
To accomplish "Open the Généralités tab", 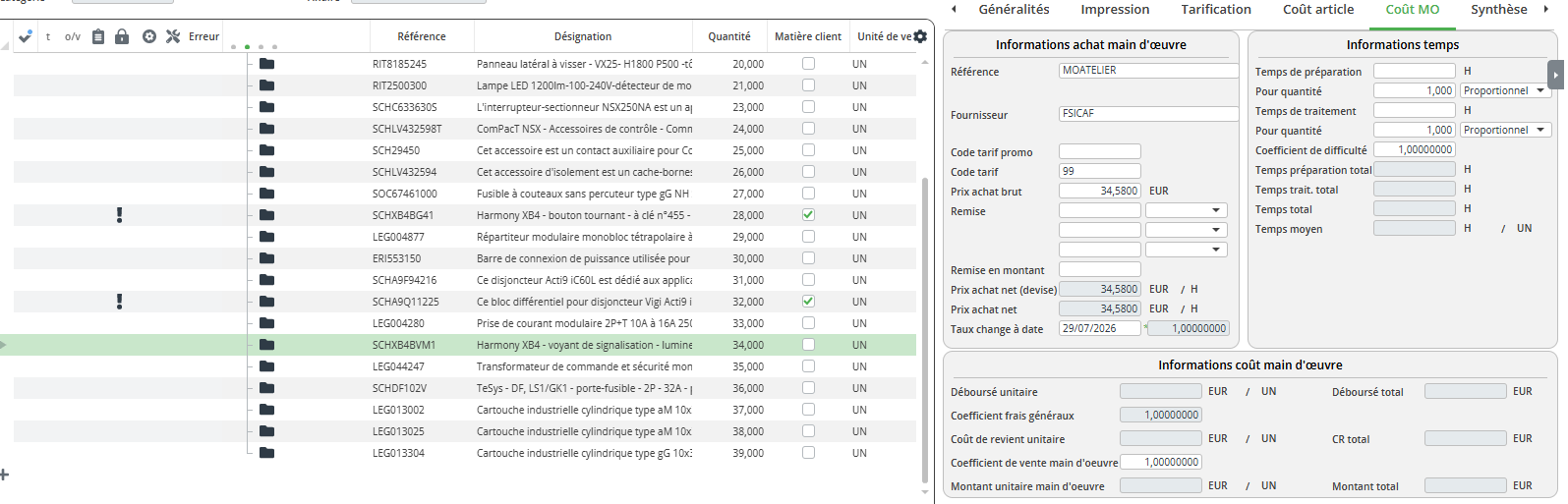I will [1014, 10].
